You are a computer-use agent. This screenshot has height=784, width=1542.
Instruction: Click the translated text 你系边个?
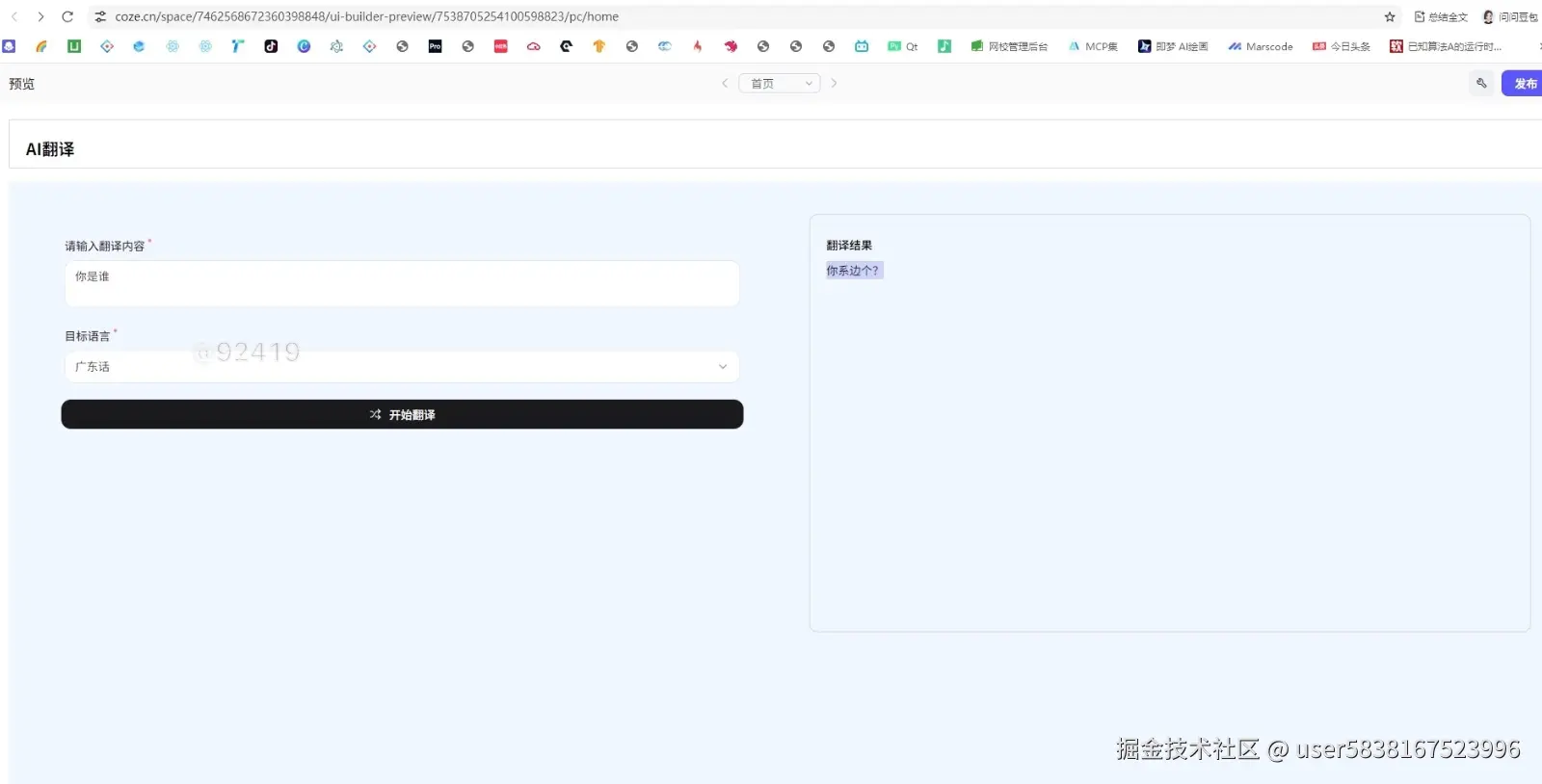853,271
